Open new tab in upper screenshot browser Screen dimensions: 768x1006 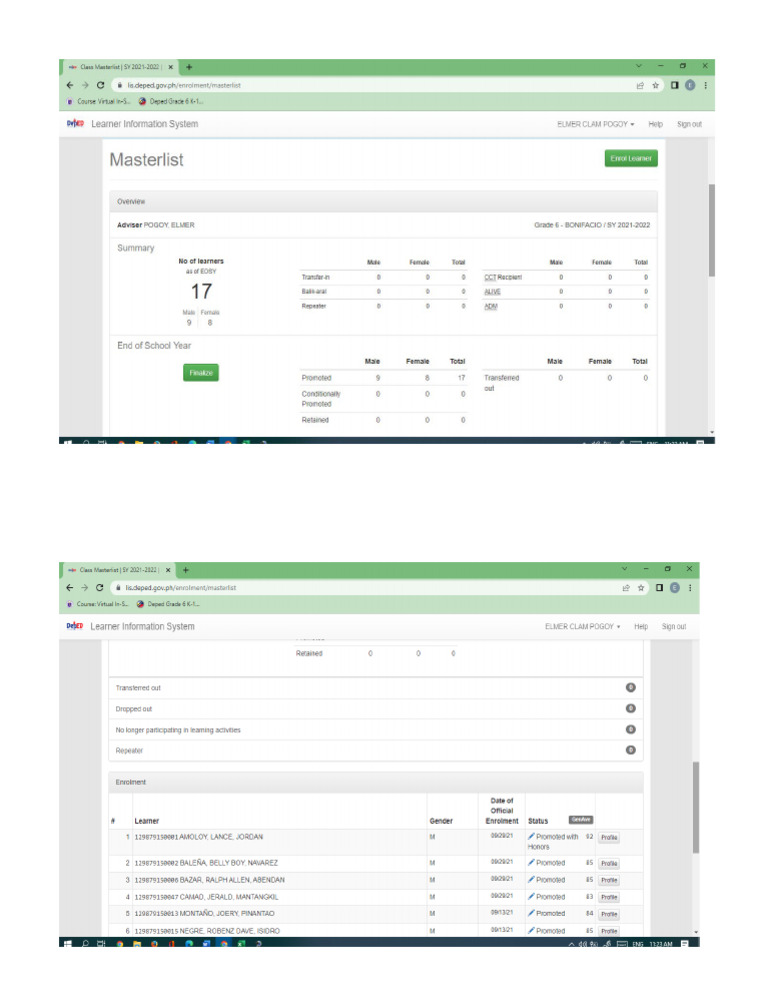pos(189,67)
